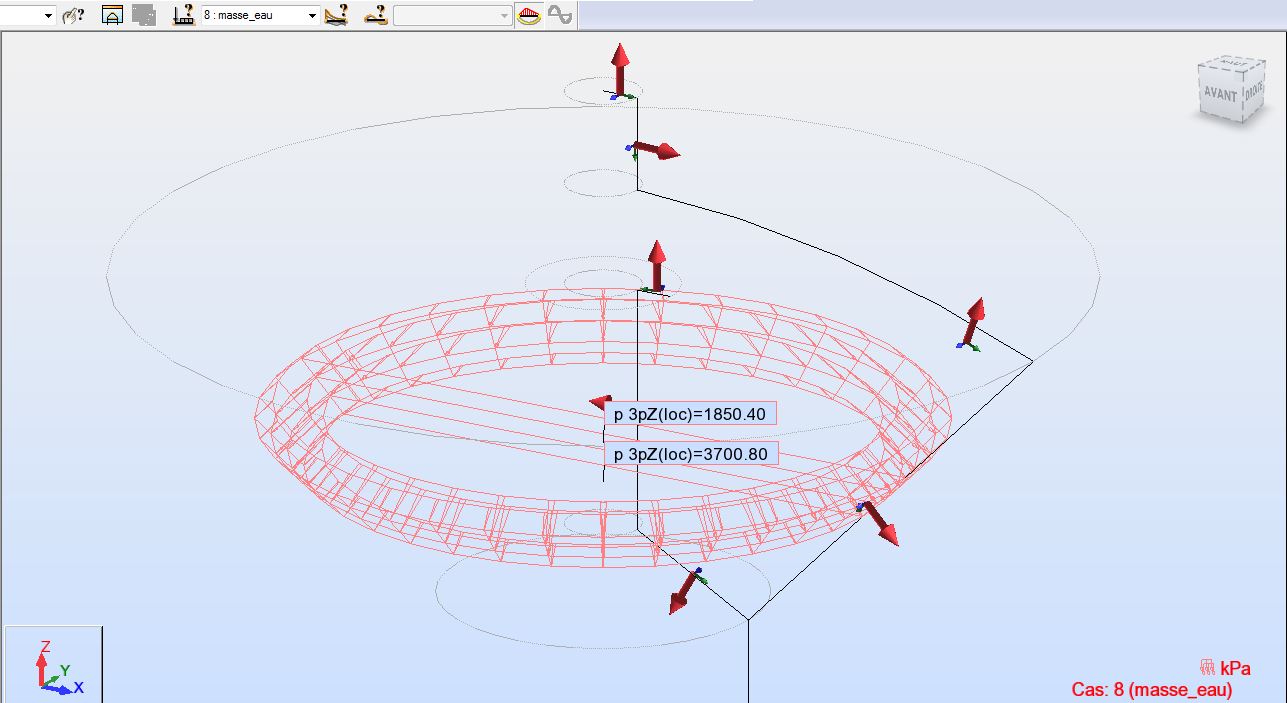Click the load case definition toolbar icon
The height and width of the screenshot is (703, 1287).
[185, 15]
